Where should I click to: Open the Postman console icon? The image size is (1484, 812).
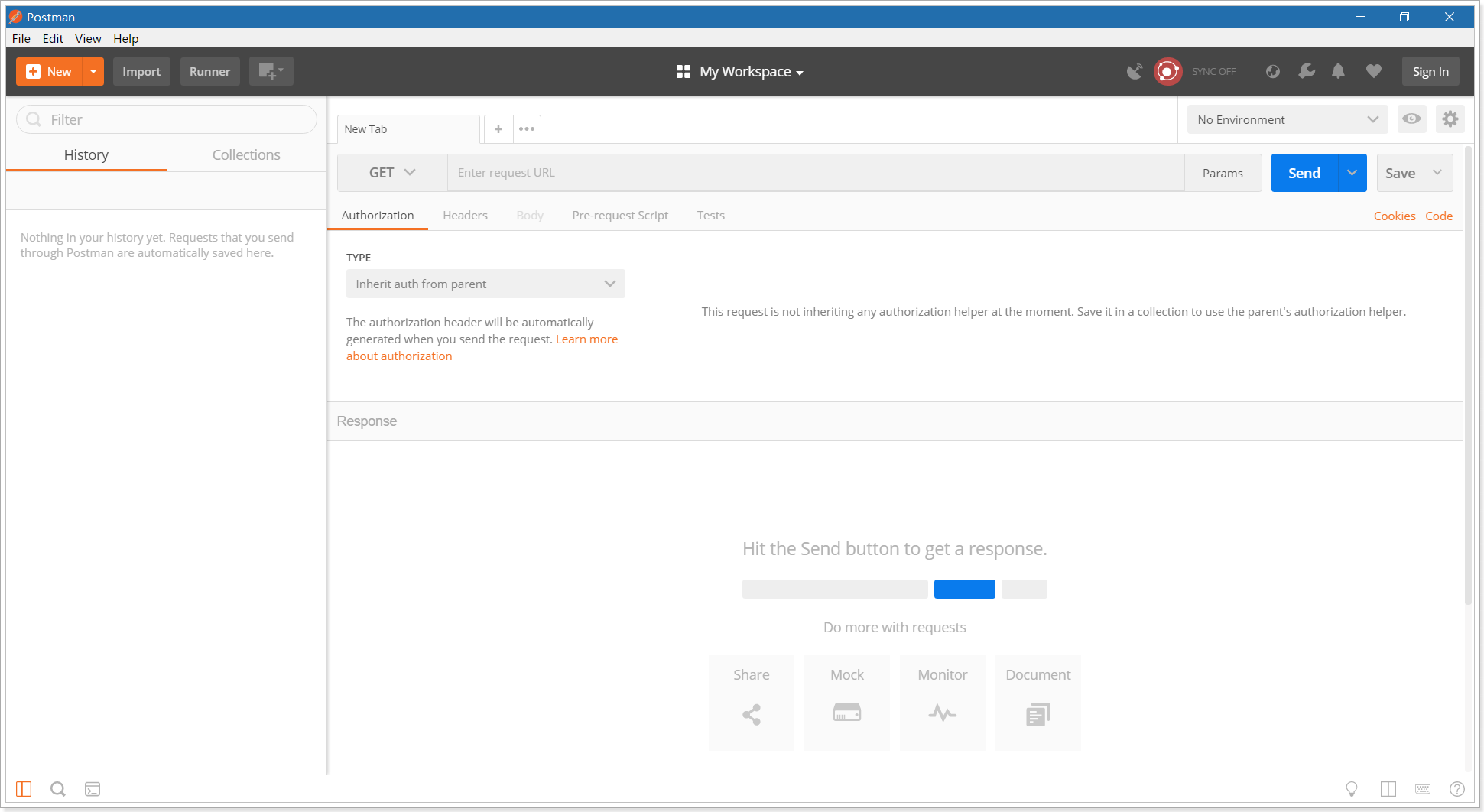pos(93,789)
